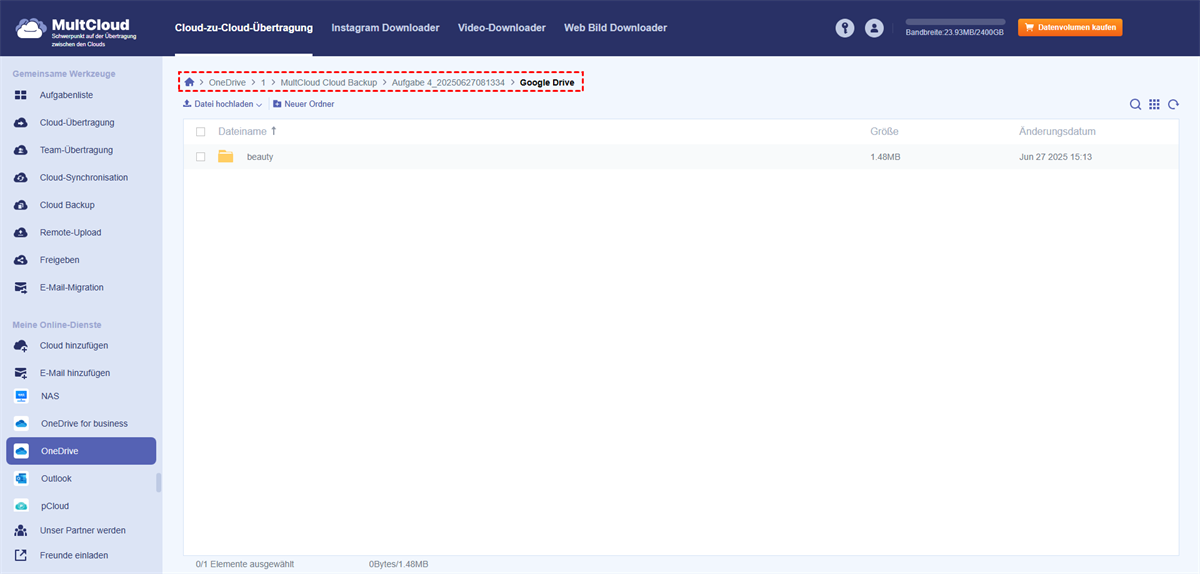The height and width of the screenshot is (574, 1200).
Task: Click the Team-Übertragung sidebar icon
Action: click(x=20, y=150)
